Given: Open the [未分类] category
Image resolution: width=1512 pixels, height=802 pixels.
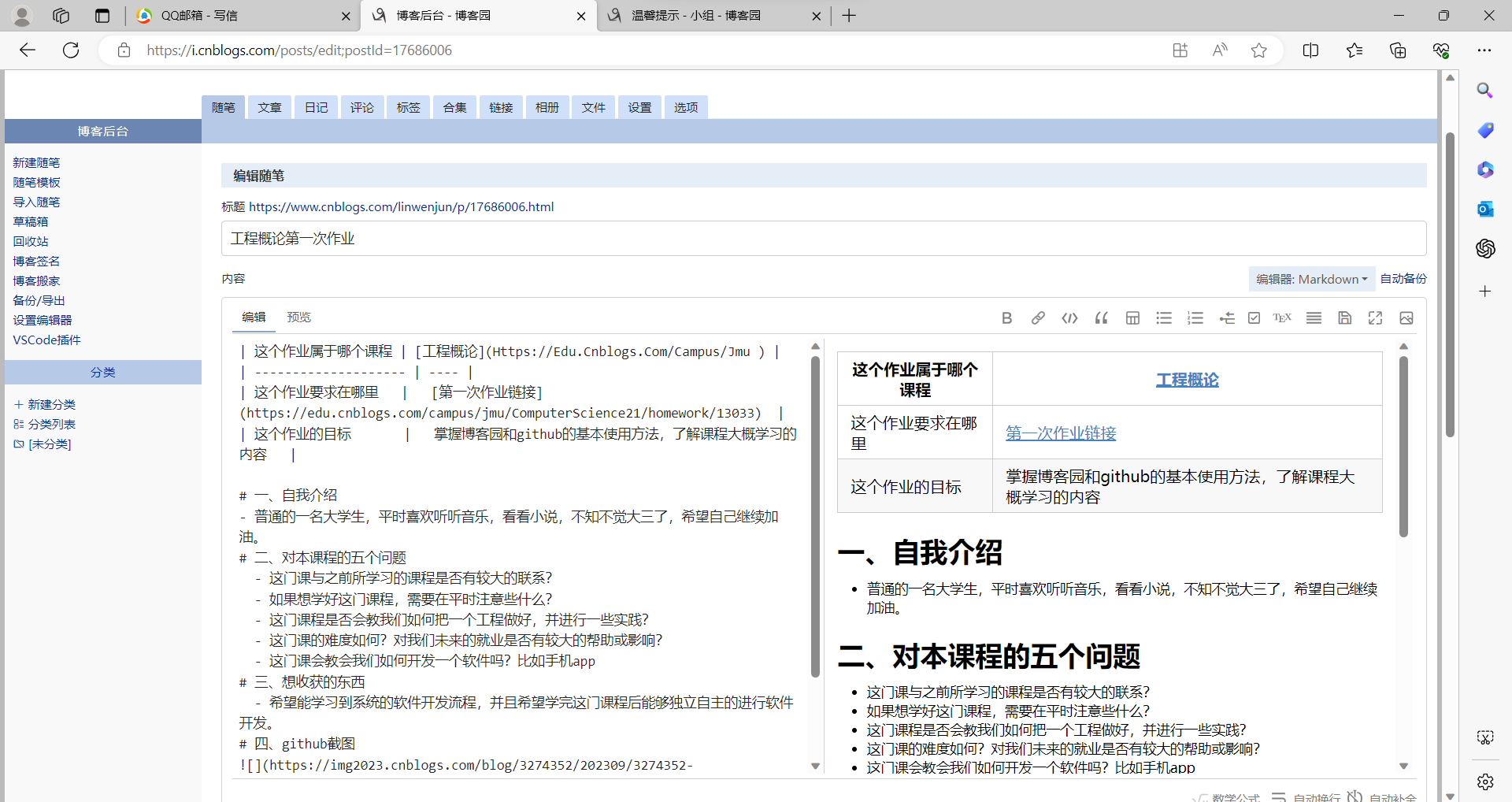Looking at the screenshot, I should coord(43,444).
